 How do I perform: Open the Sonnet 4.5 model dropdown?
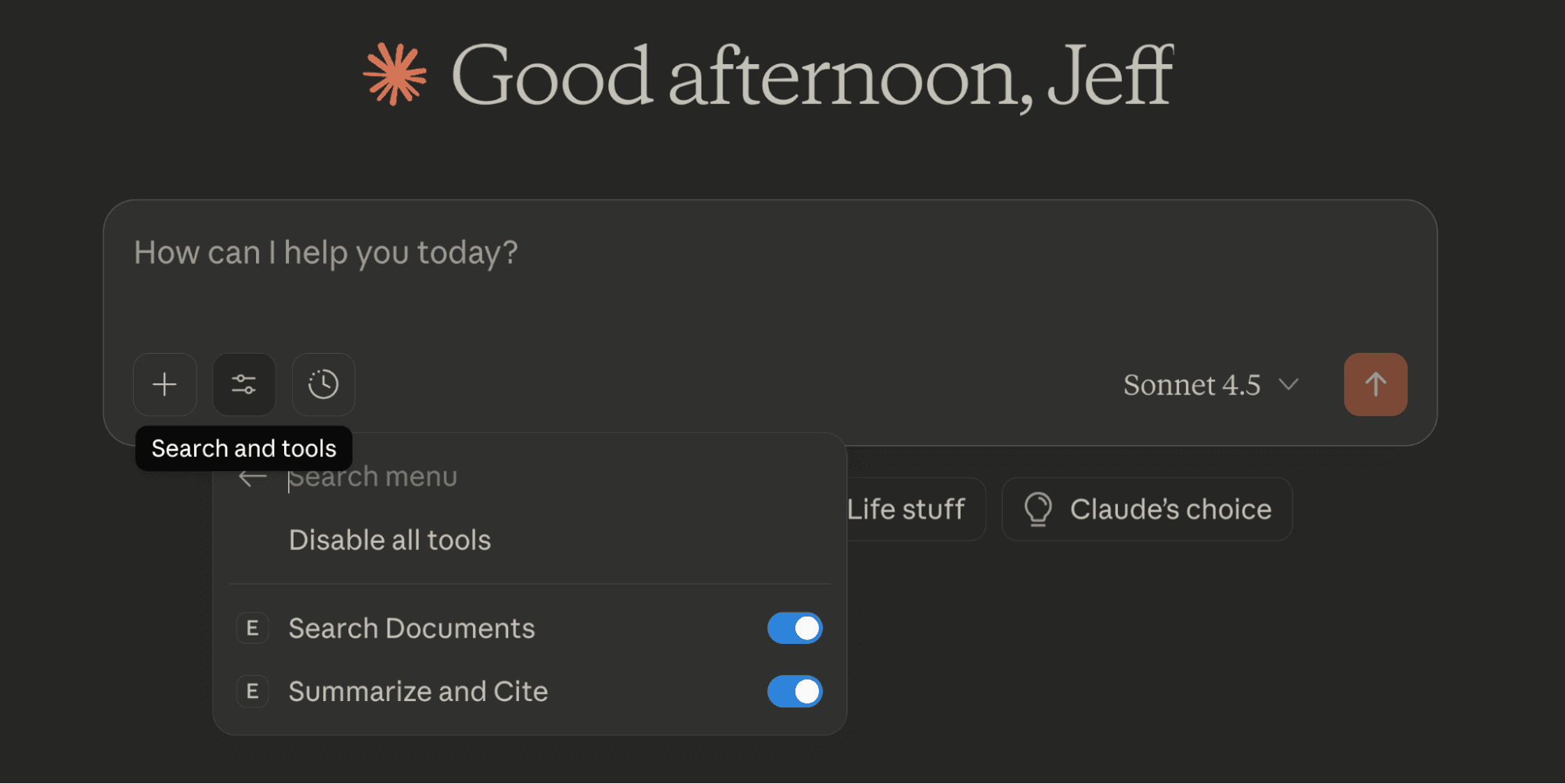click(1191, 384)
